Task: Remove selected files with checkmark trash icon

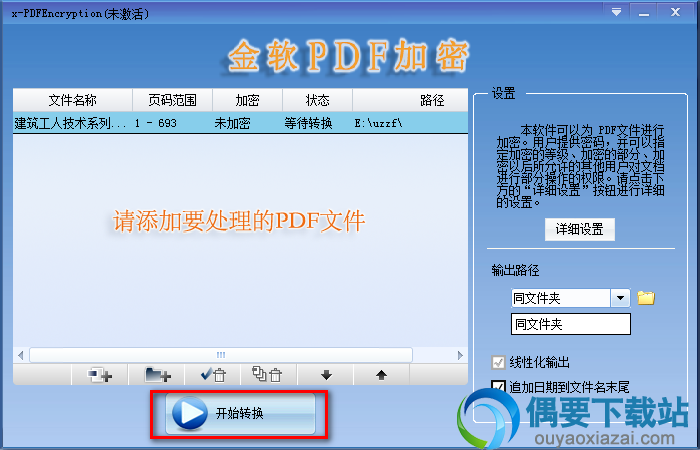Action: pyautogui.click(x=213, y=375)
